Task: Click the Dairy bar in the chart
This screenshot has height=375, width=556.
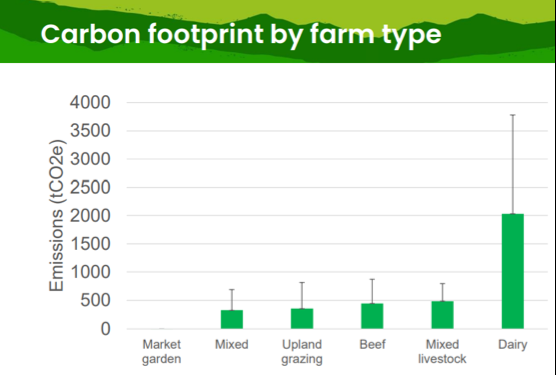Action: tap(512, 271)
